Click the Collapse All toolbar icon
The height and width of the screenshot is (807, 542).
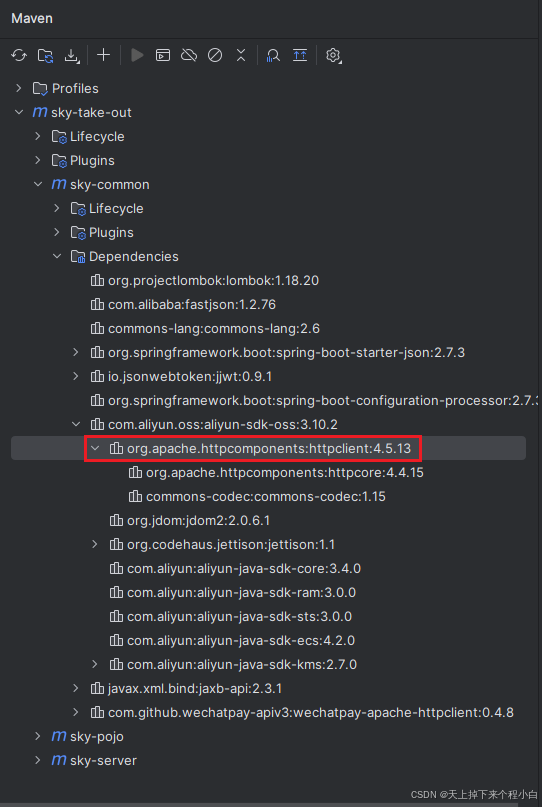coord(300,55)
